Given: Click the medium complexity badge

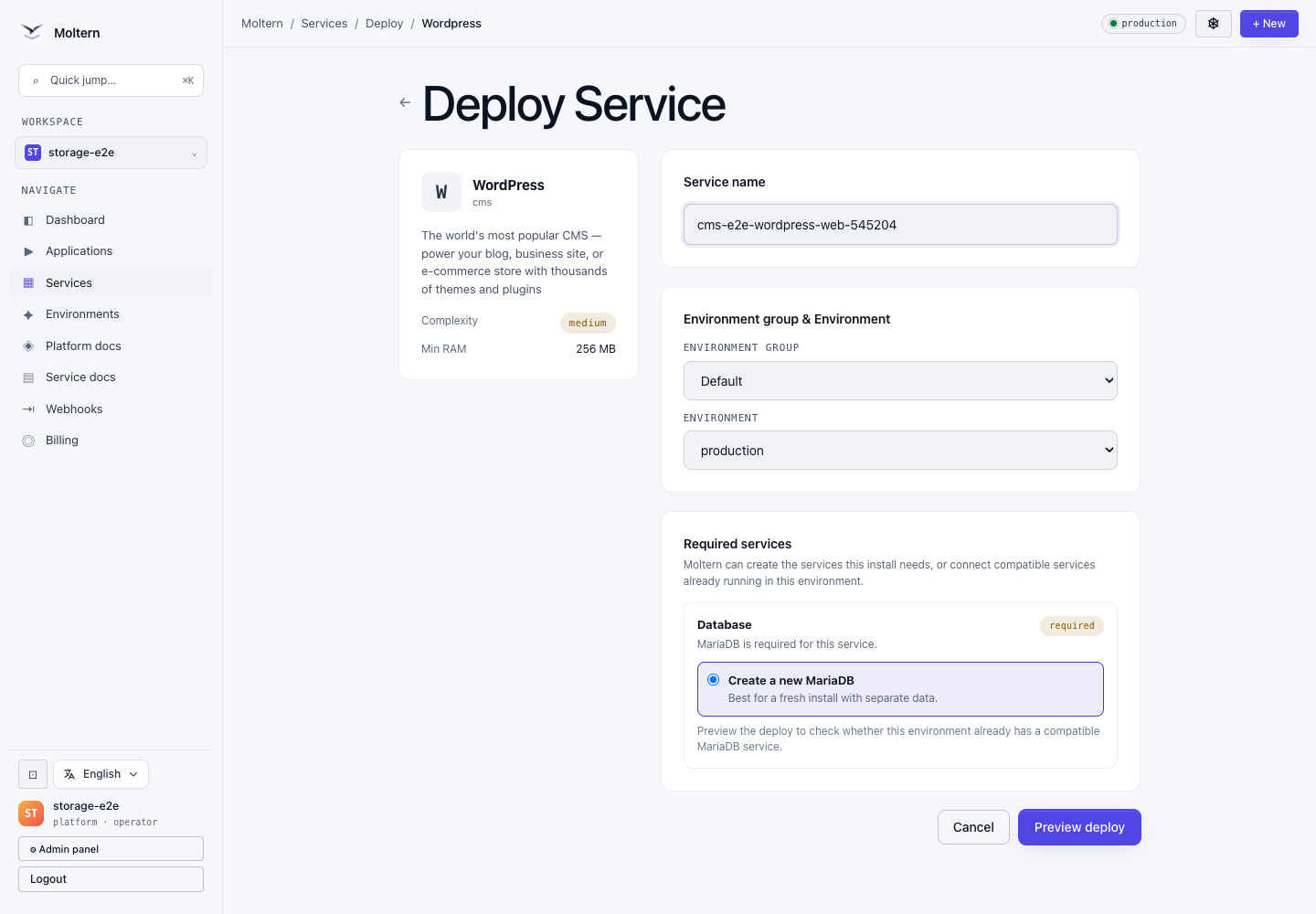Looking at the screenshot, I should [588, 323].
